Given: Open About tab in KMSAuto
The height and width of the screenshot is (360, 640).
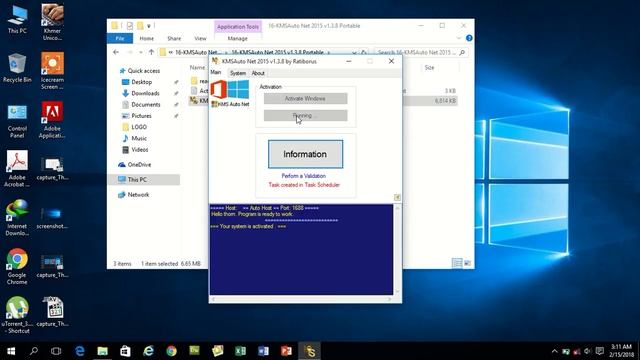Looking at the screenshot, I should coord(258,73).
